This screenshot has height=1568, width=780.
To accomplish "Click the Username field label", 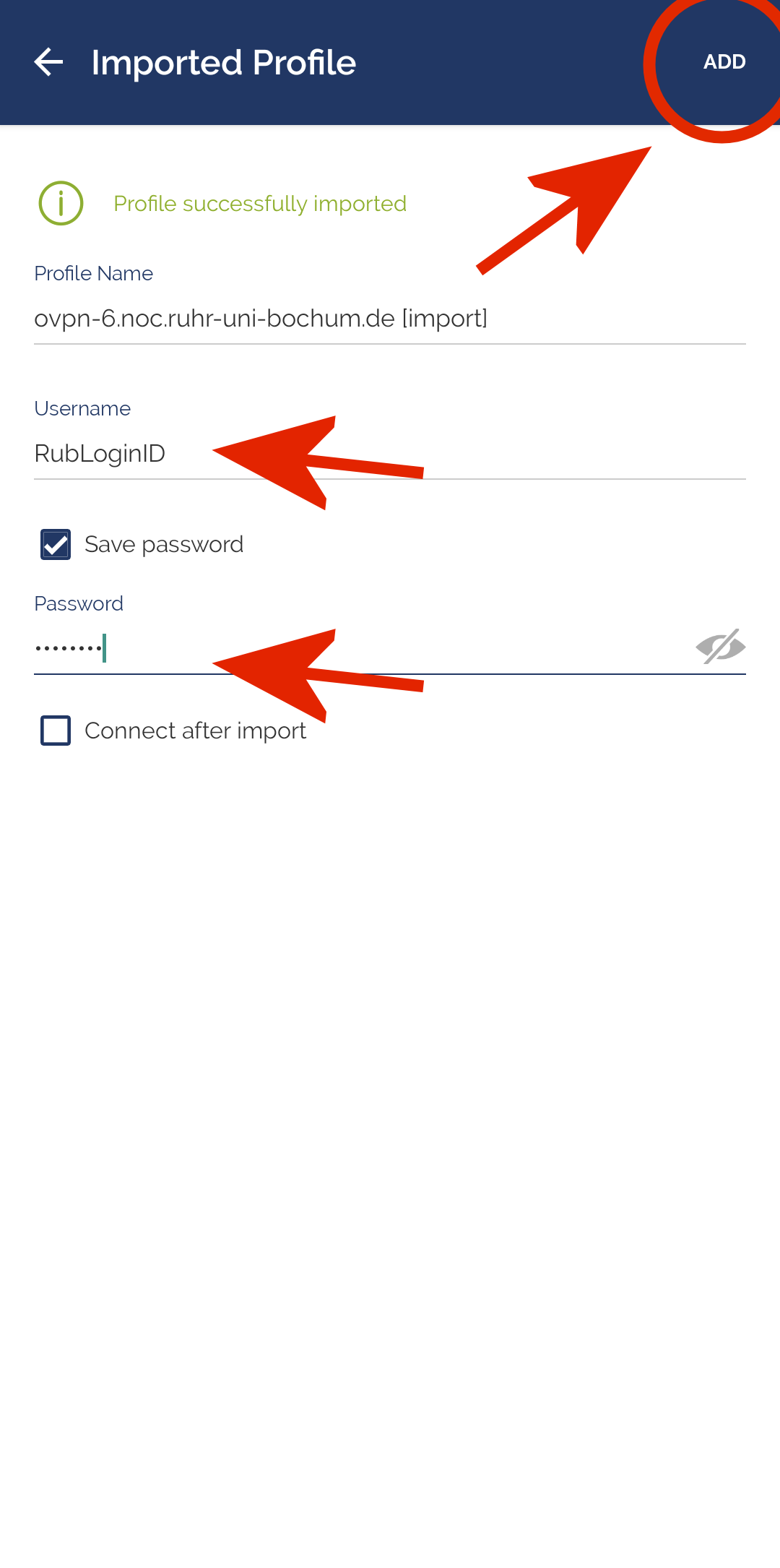I will click(x=82, y=409).
